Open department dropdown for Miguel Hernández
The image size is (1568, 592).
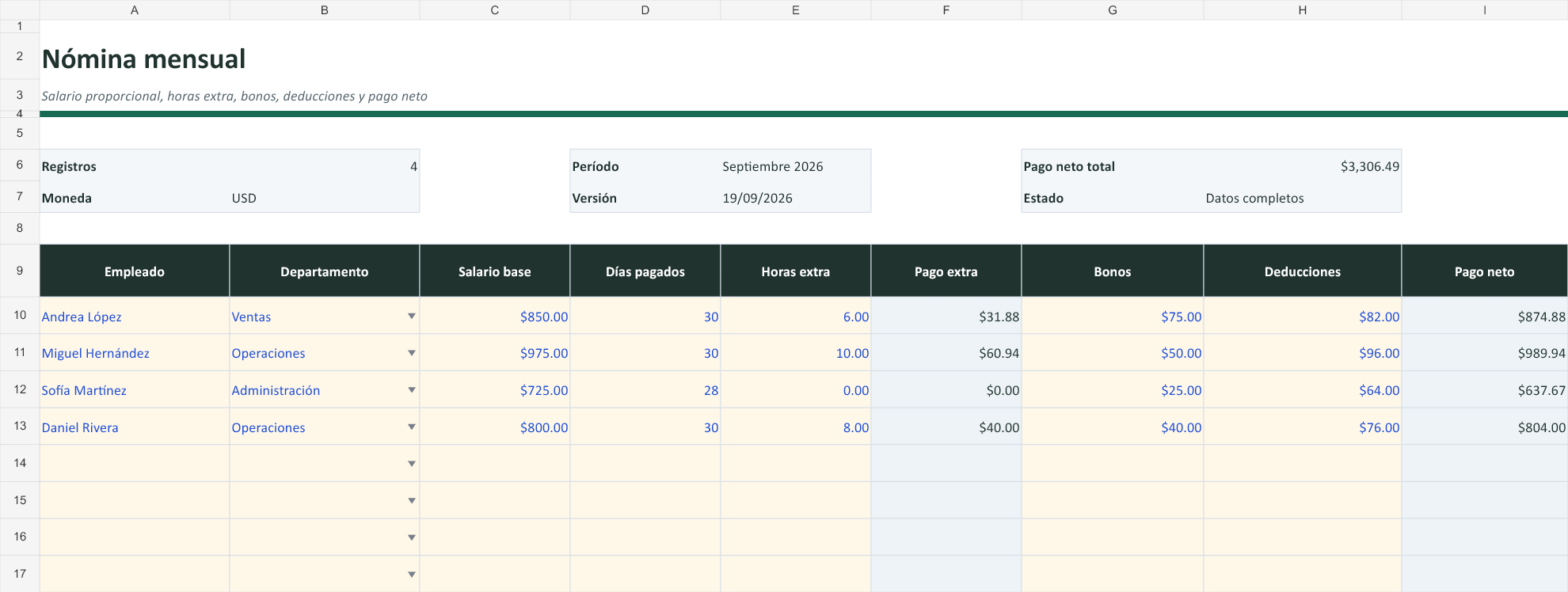click(411, 353)
